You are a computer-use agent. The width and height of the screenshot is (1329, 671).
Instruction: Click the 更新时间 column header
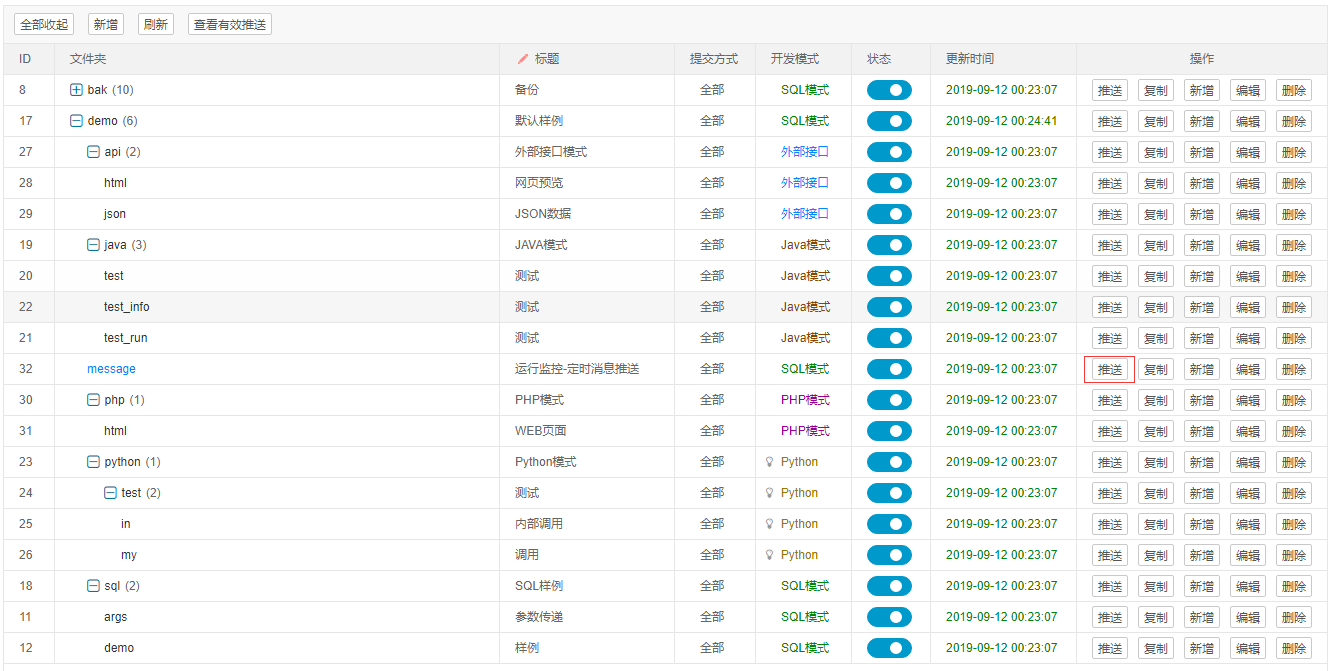[970, 59]
